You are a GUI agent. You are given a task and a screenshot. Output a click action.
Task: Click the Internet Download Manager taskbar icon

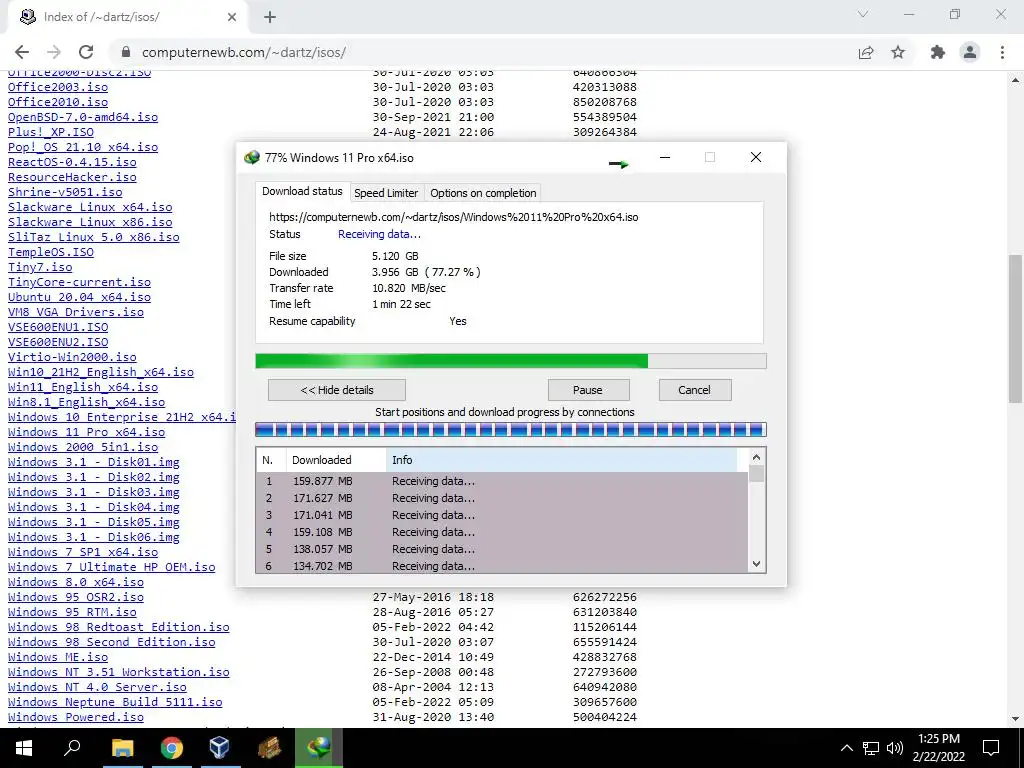point(318,748)
